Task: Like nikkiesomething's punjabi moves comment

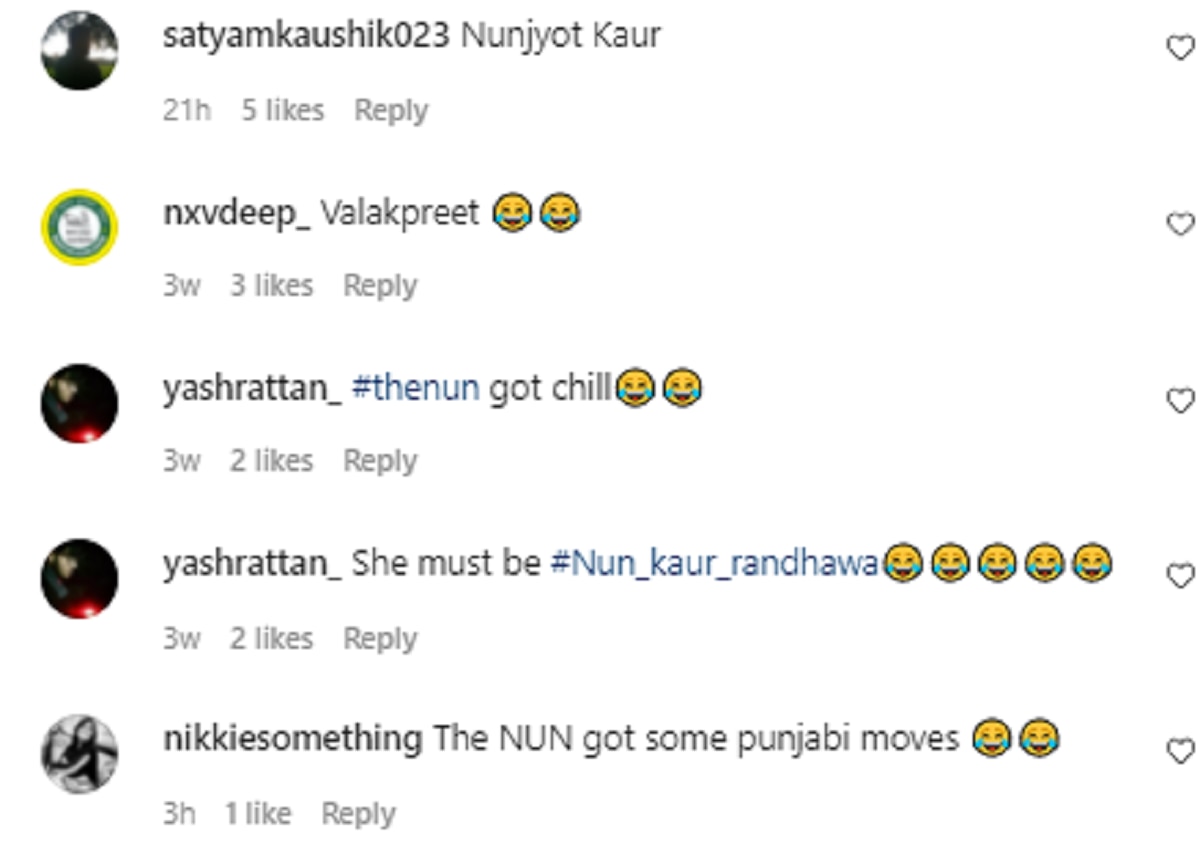Action: click(1181, 751)
